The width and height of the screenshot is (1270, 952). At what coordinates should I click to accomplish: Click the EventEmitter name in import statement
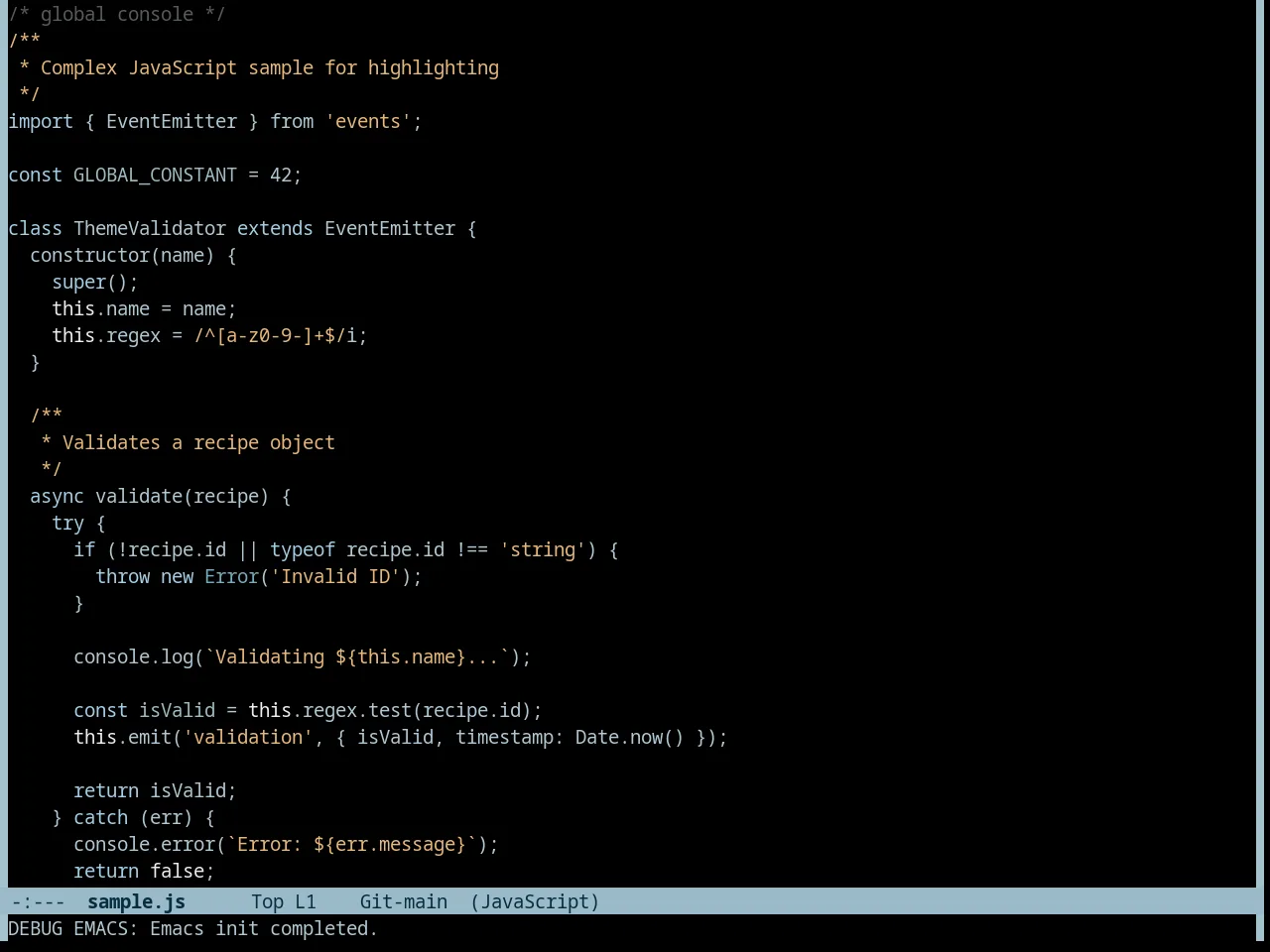click(172, 122)
